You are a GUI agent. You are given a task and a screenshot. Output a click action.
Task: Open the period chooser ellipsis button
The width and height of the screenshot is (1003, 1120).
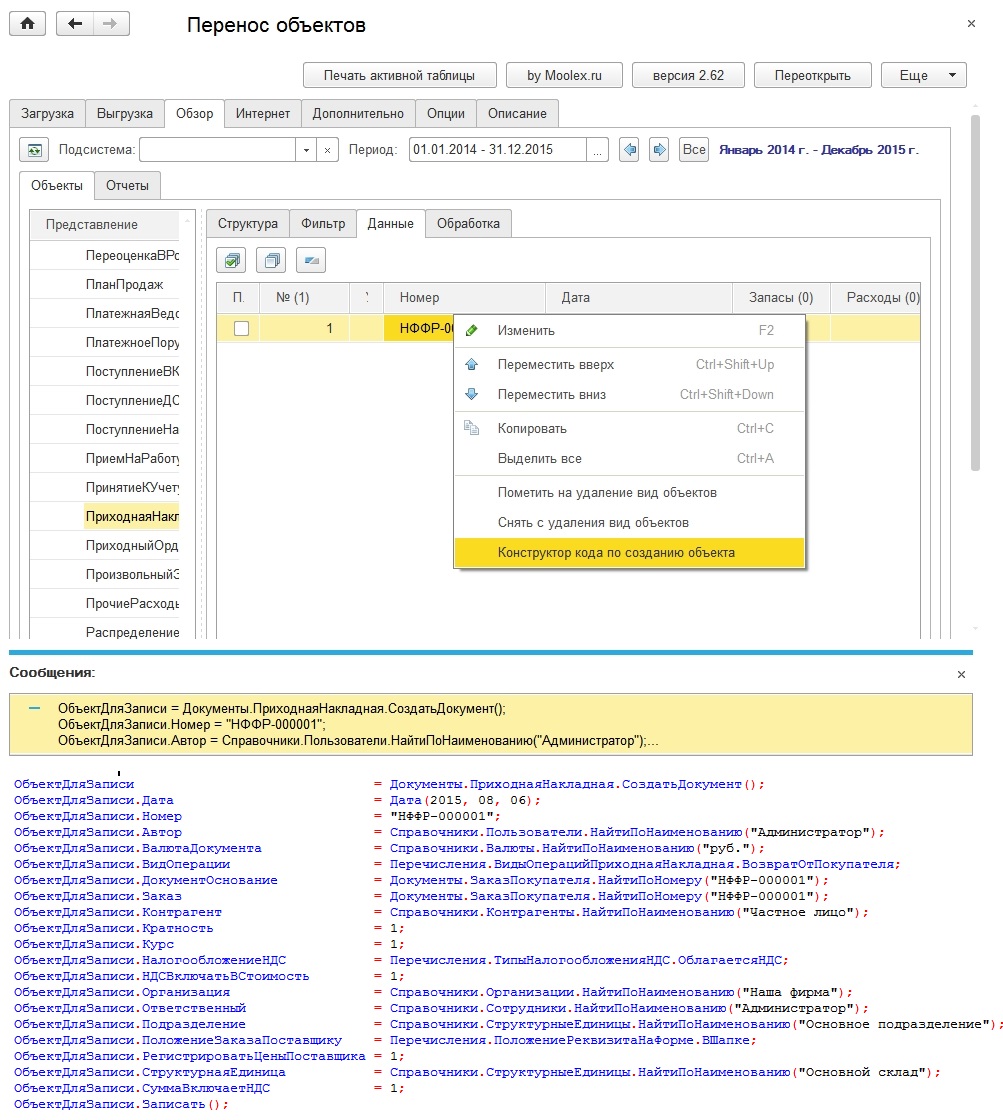click(x=597, y=150)
